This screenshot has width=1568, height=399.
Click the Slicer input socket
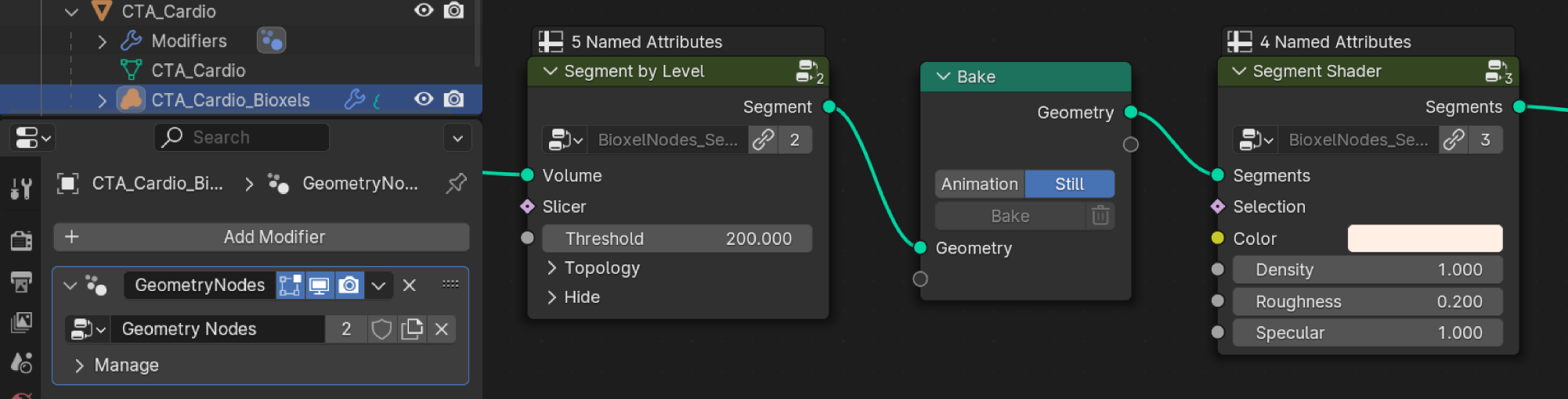point(527,207)
